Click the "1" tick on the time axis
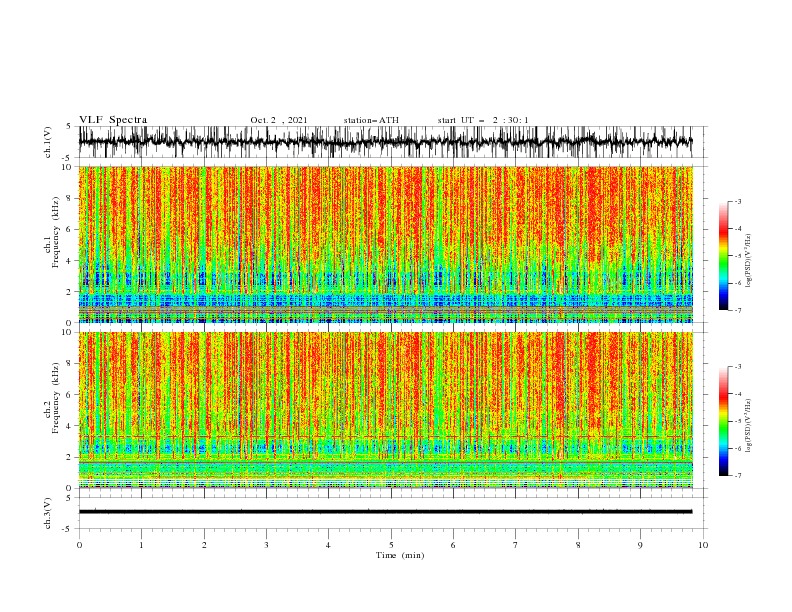 click(x=141, y=545)
